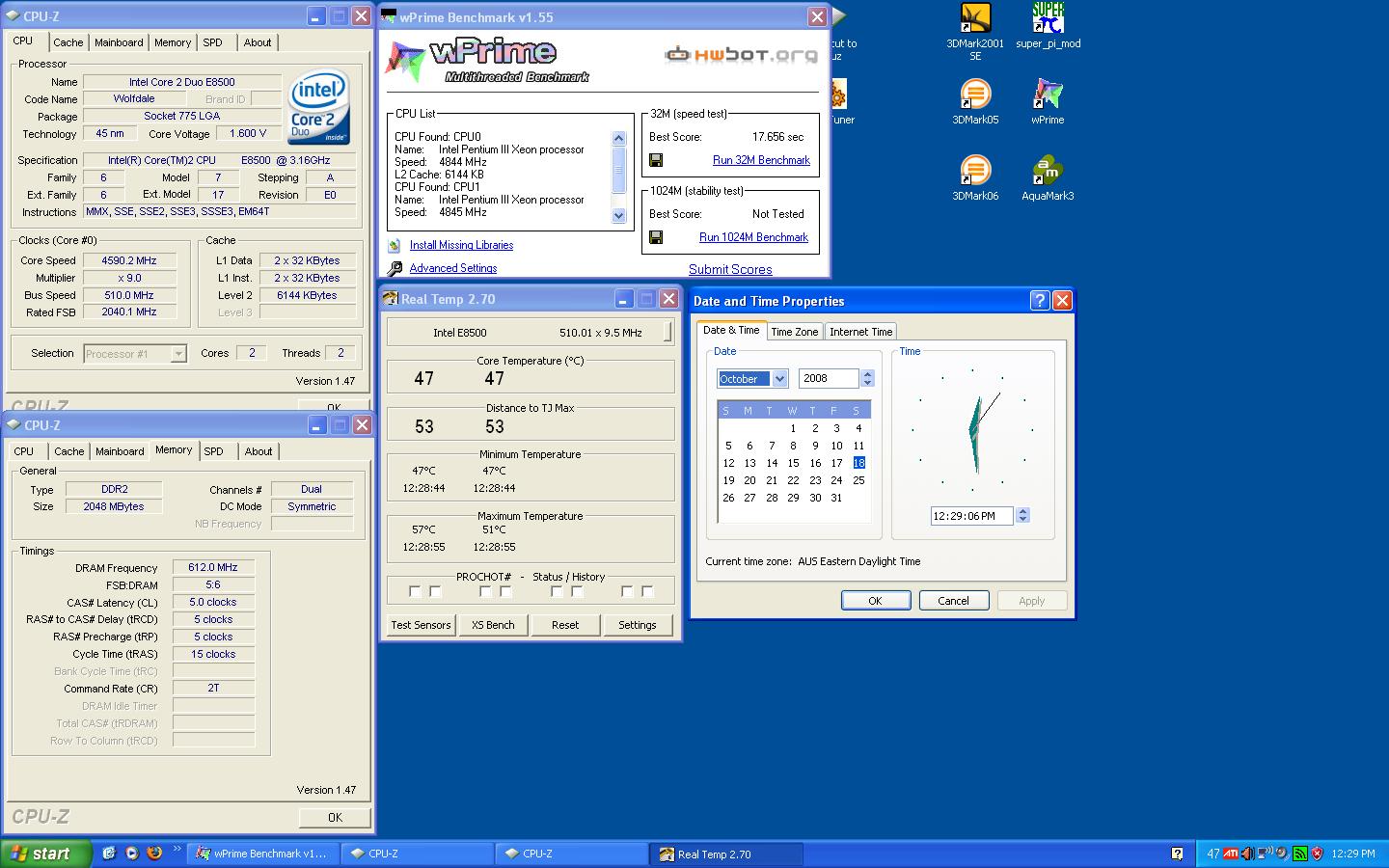Screen dimensions: 1389x868
Task: Click the ATI tray icon
Action: point(1231,854)
